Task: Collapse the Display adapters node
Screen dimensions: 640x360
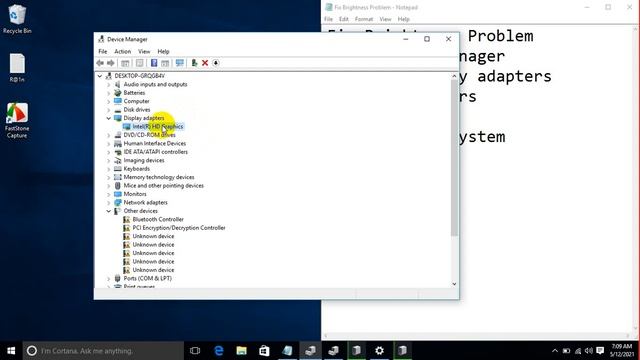Action: [x=109, y=118]
